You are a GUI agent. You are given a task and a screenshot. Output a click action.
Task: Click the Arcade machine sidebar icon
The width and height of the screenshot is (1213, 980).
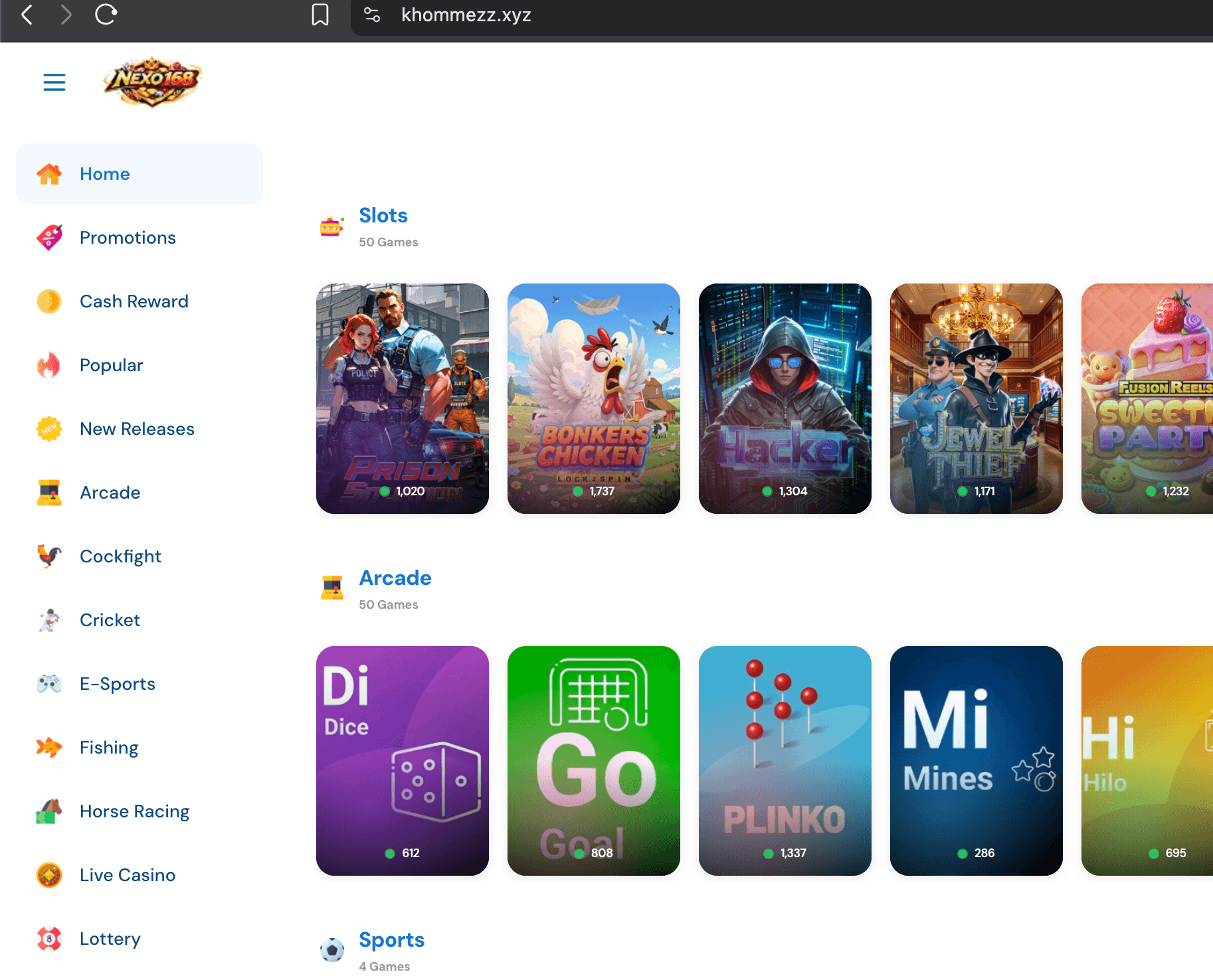pos(49,493)
